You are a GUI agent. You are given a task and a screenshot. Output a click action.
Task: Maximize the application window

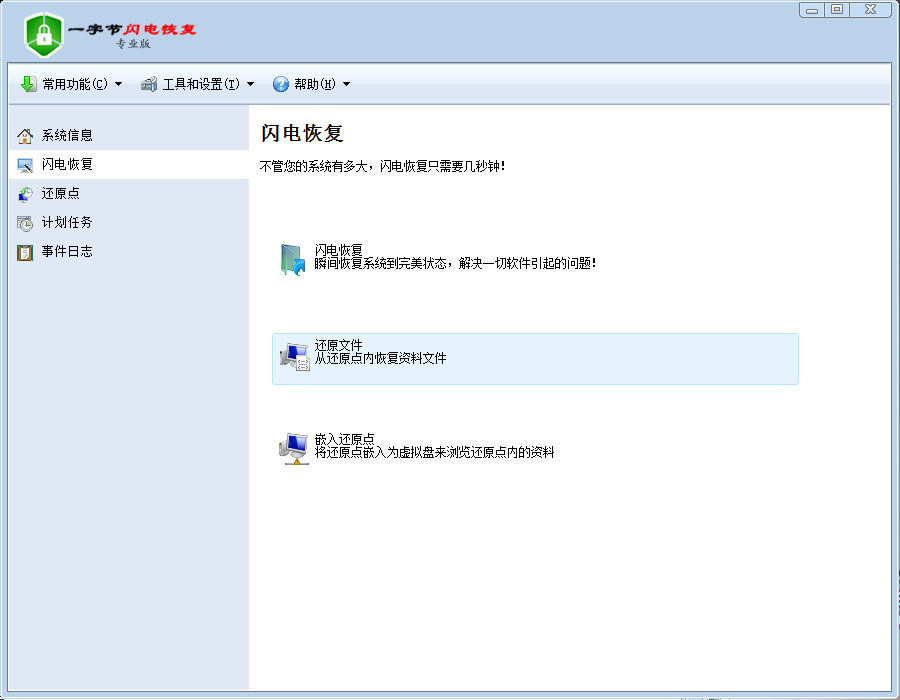click(x=837, y=10)
